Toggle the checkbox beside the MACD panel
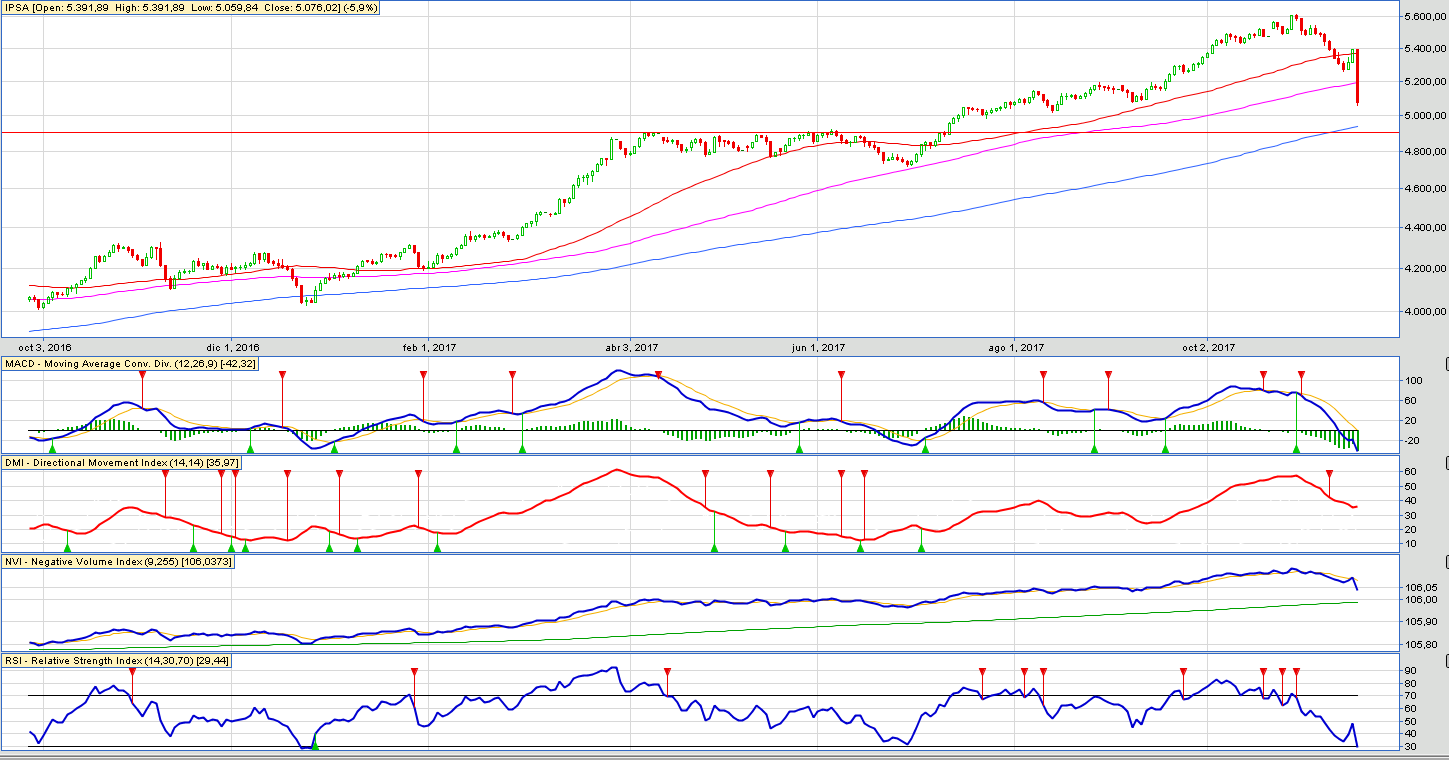The height and width of the screenshot is (760, 1449). [x=1446, y=362]
